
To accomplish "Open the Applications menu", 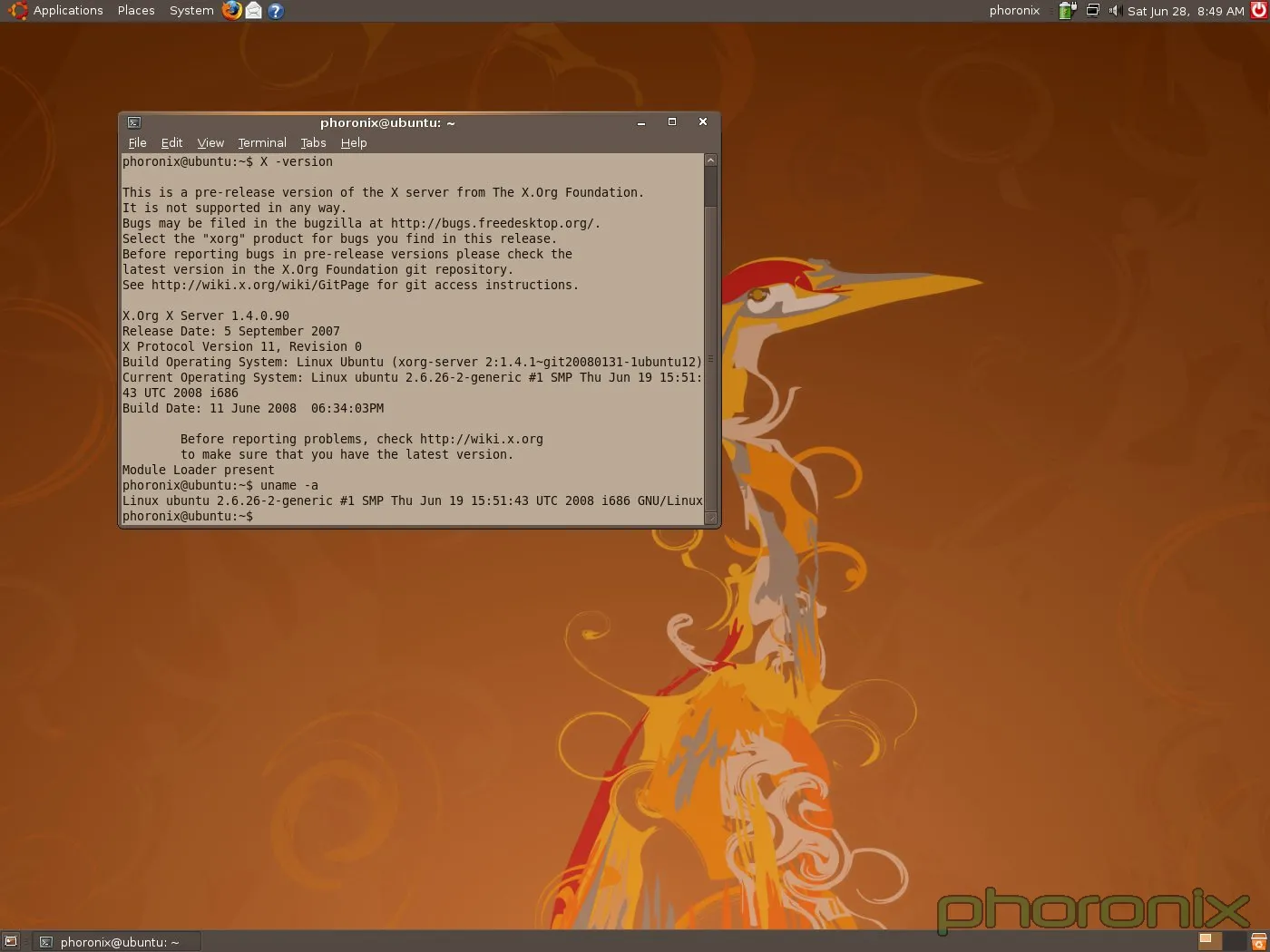I will (68, 11).
